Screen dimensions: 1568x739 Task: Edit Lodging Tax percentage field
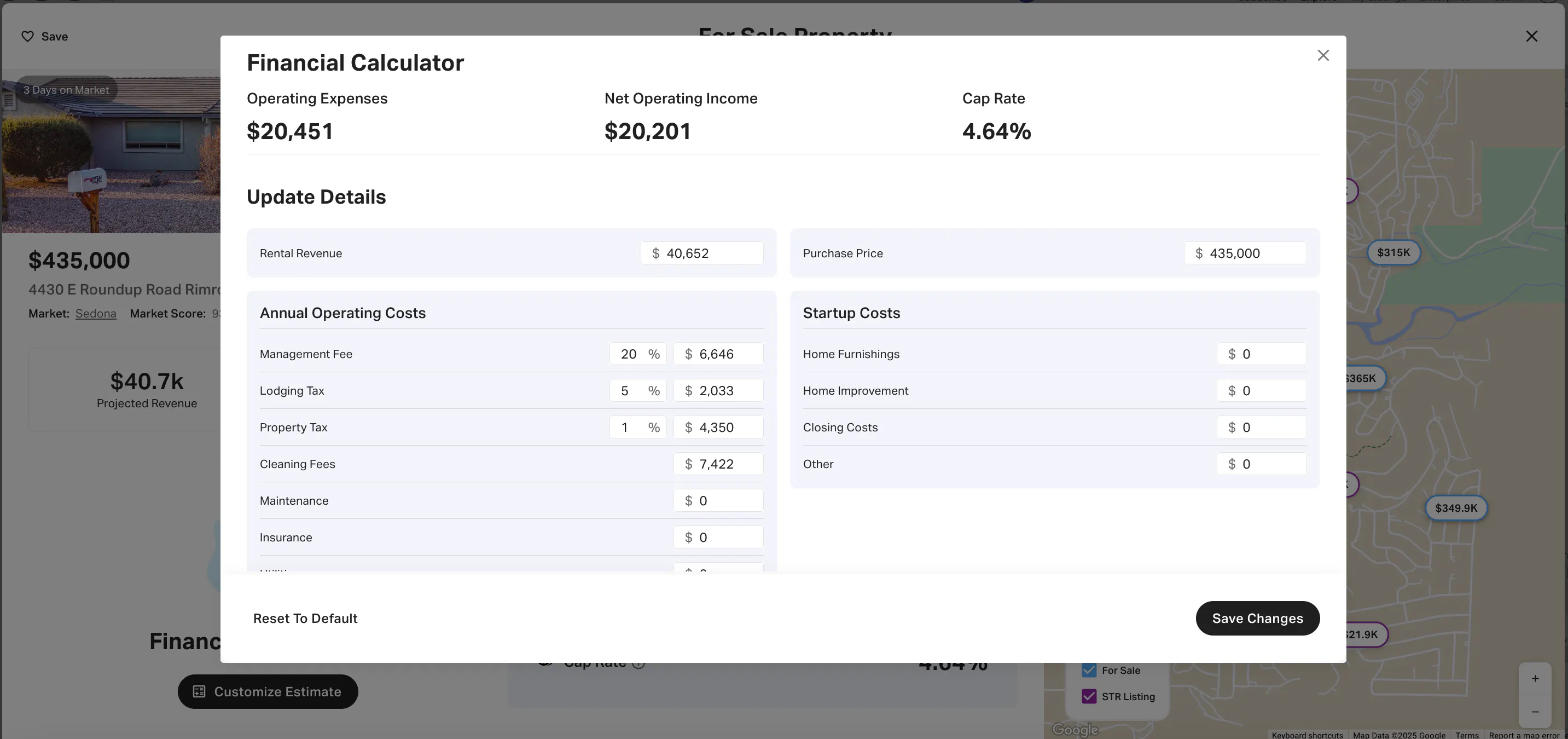[638, 390]
